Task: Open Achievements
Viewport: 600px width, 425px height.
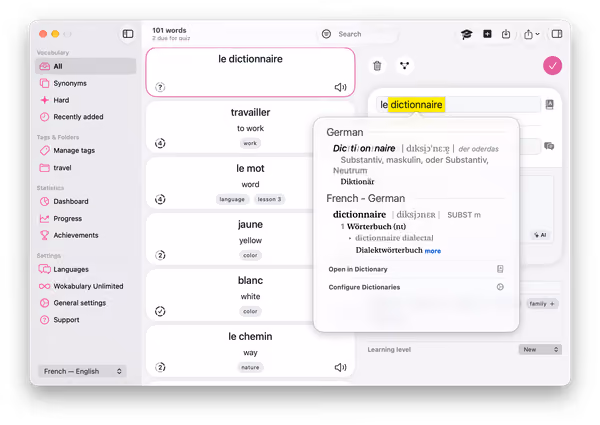Action: [86, 235]
